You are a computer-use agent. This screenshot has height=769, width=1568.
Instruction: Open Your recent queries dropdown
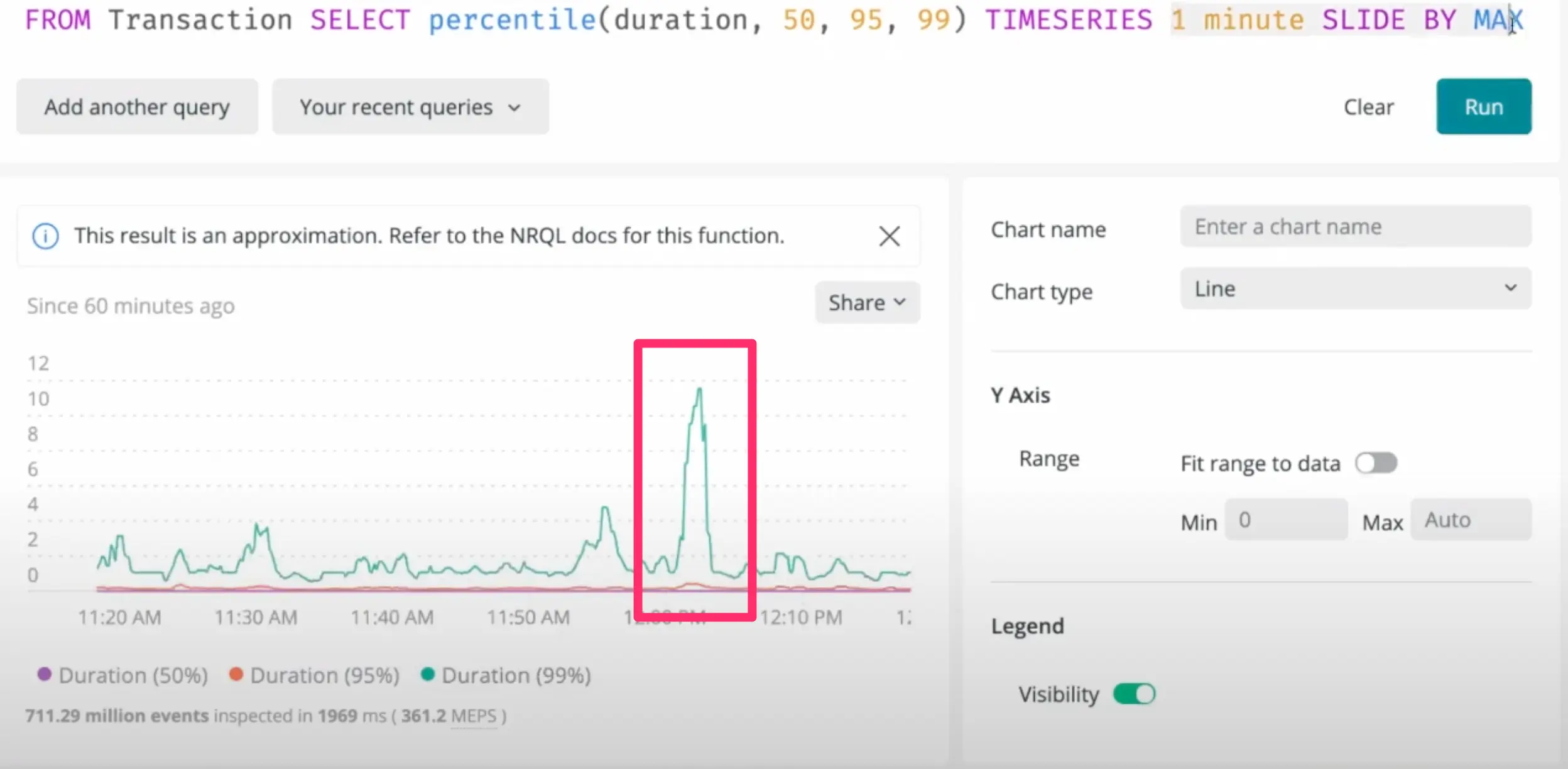(x=409, y=107)
